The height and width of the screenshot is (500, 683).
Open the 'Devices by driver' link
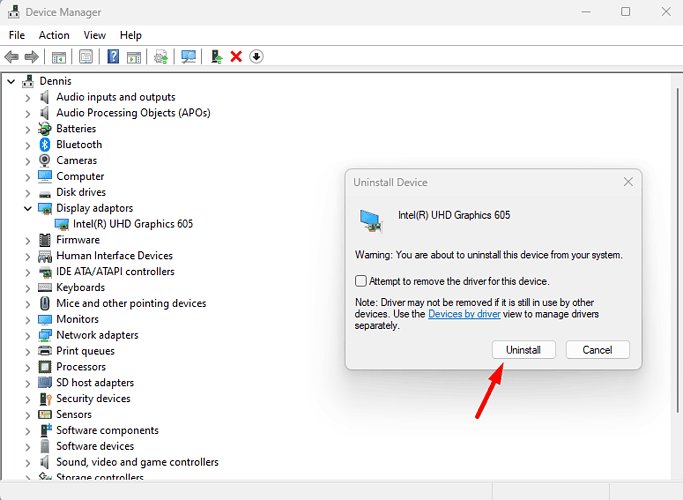point(464,314)
